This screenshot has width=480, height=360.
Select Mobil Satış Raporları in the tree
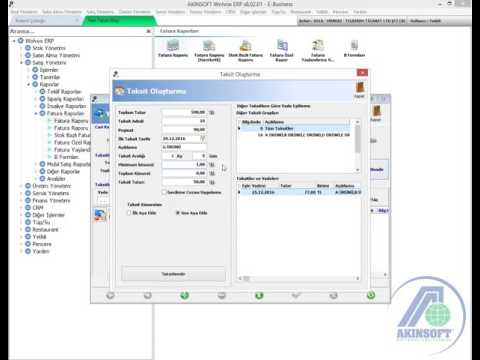tap(68, 164)
